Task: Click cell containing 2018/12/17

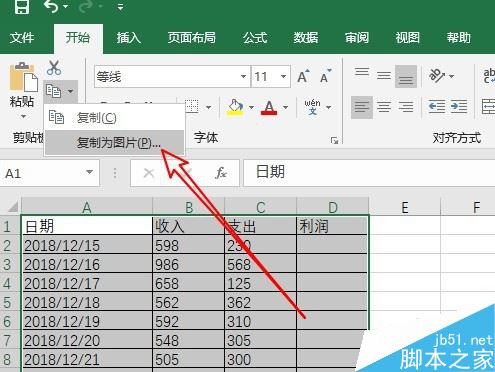Action: [87, 283]
